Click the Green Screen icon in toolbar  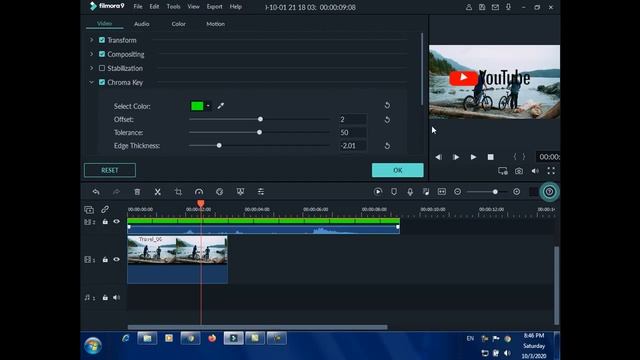pos(240,192)
